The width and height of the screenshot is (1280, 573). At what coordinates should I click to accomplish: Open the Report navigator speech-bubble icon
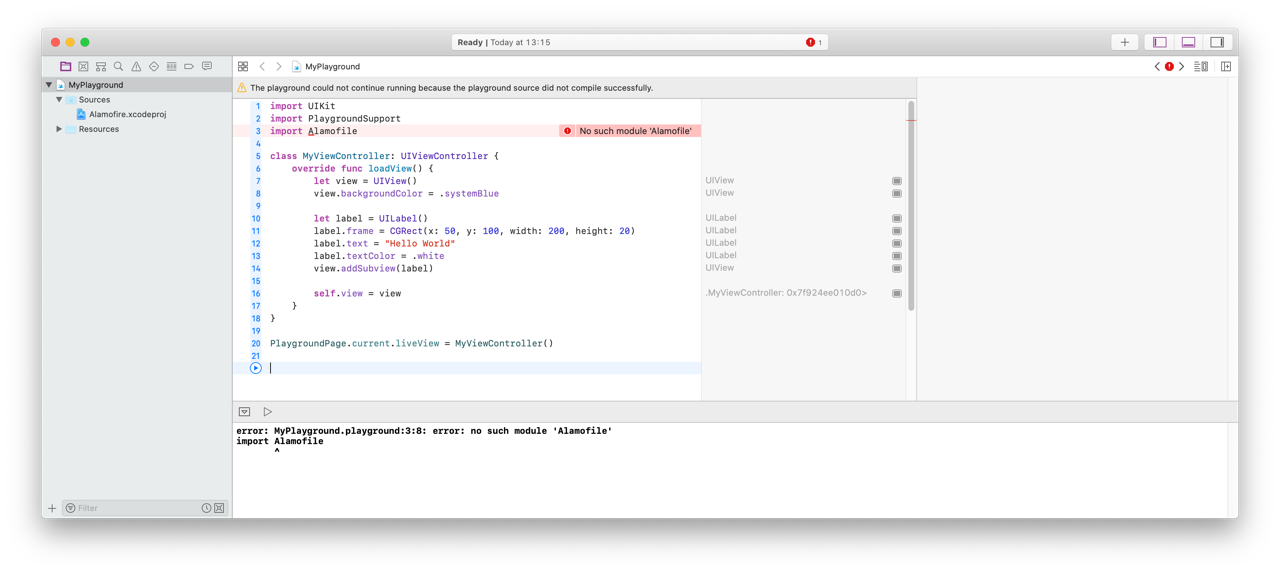pyautogui.click(x=207, y=67)
